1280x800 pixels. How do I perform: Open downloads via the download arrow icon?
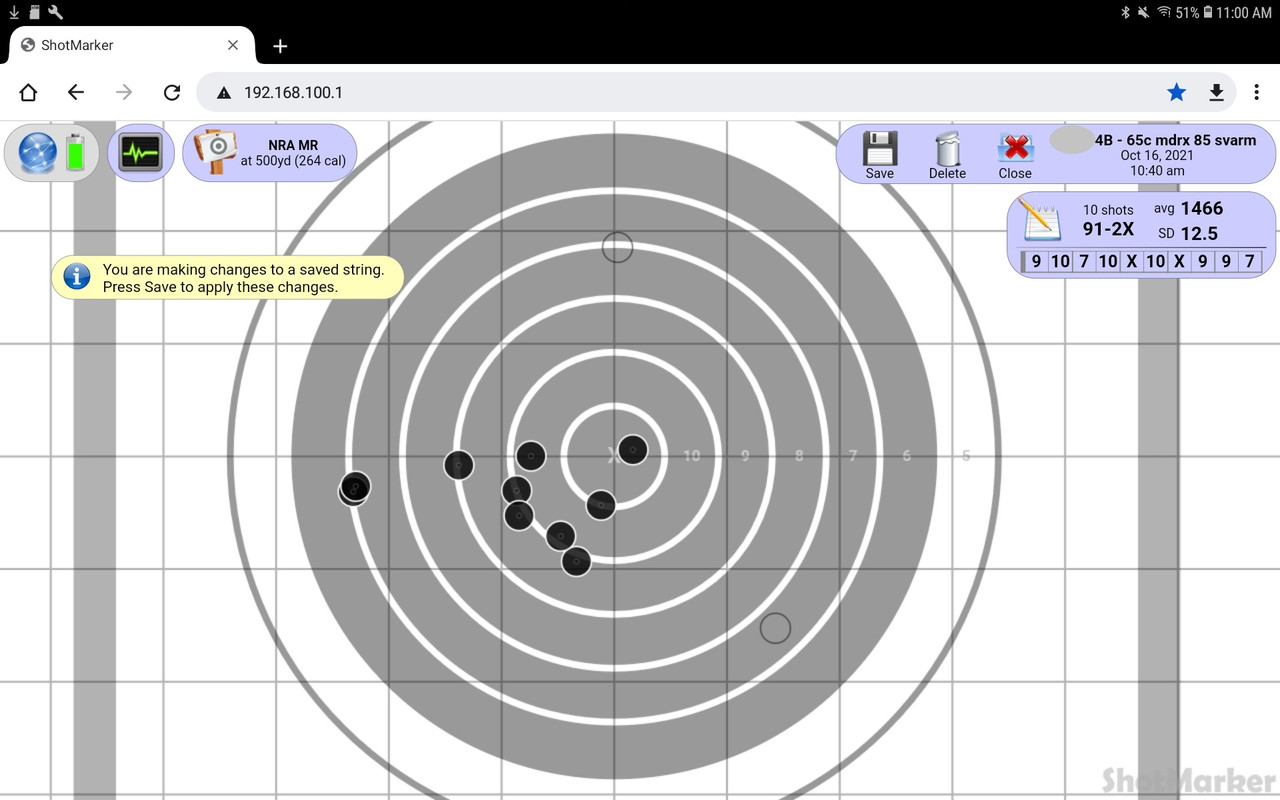(x=1216, y=92)
